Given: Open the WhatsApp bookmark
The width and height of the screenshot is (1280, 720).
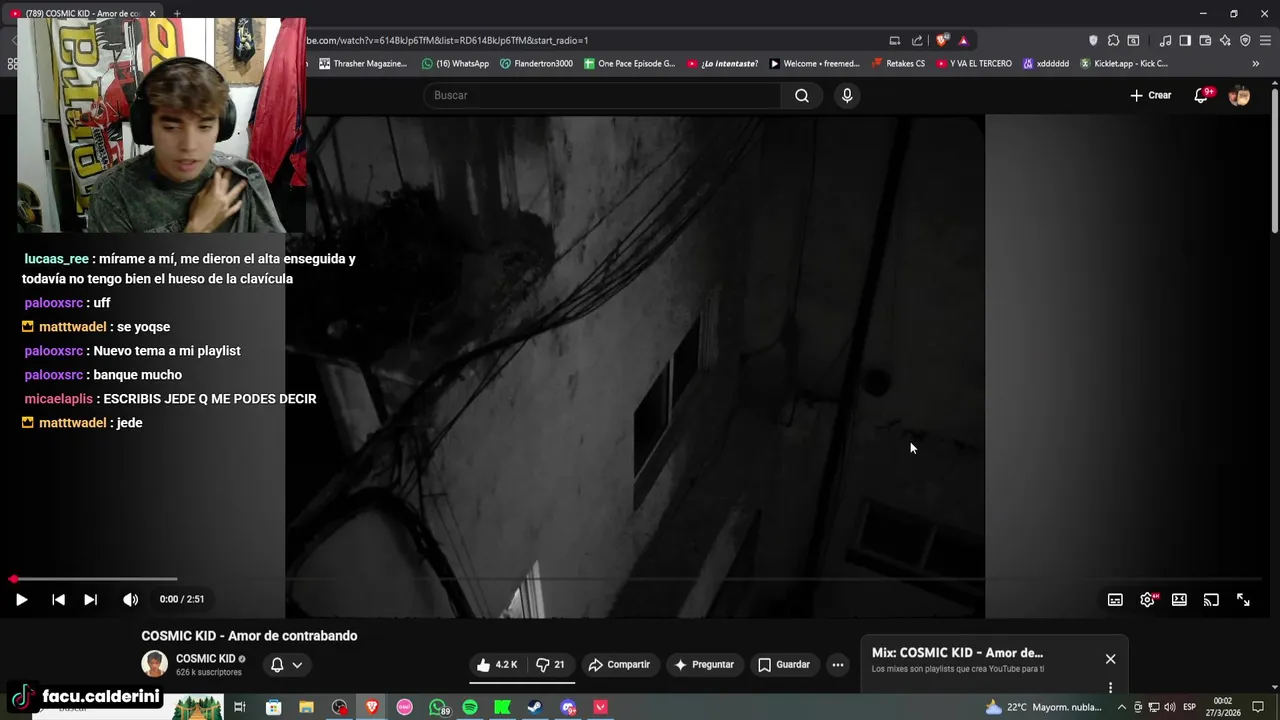Looking at the screenshot, I should [x=455, y=64].
